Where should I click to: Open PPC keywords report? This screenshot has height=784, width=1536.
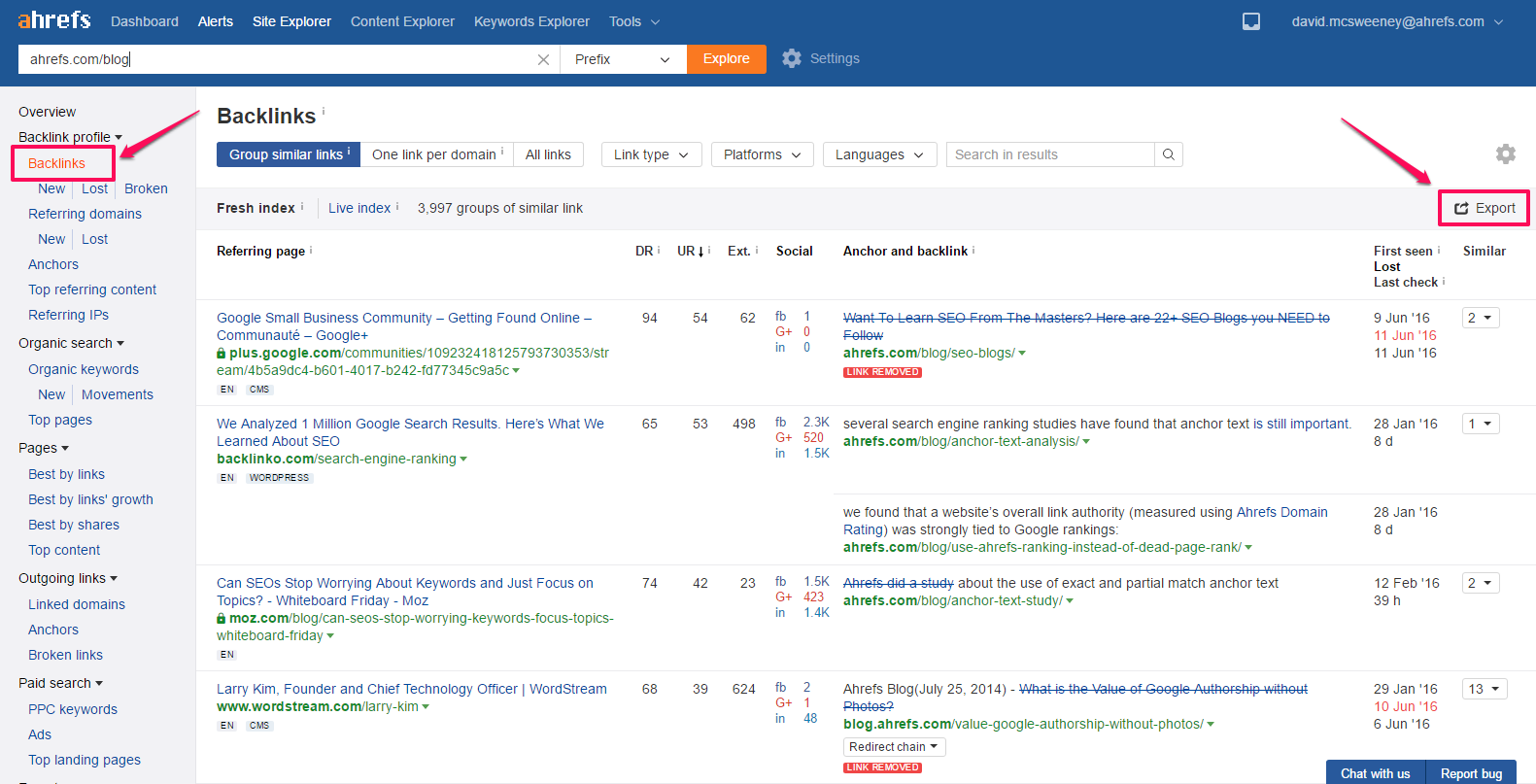(73, 709)
